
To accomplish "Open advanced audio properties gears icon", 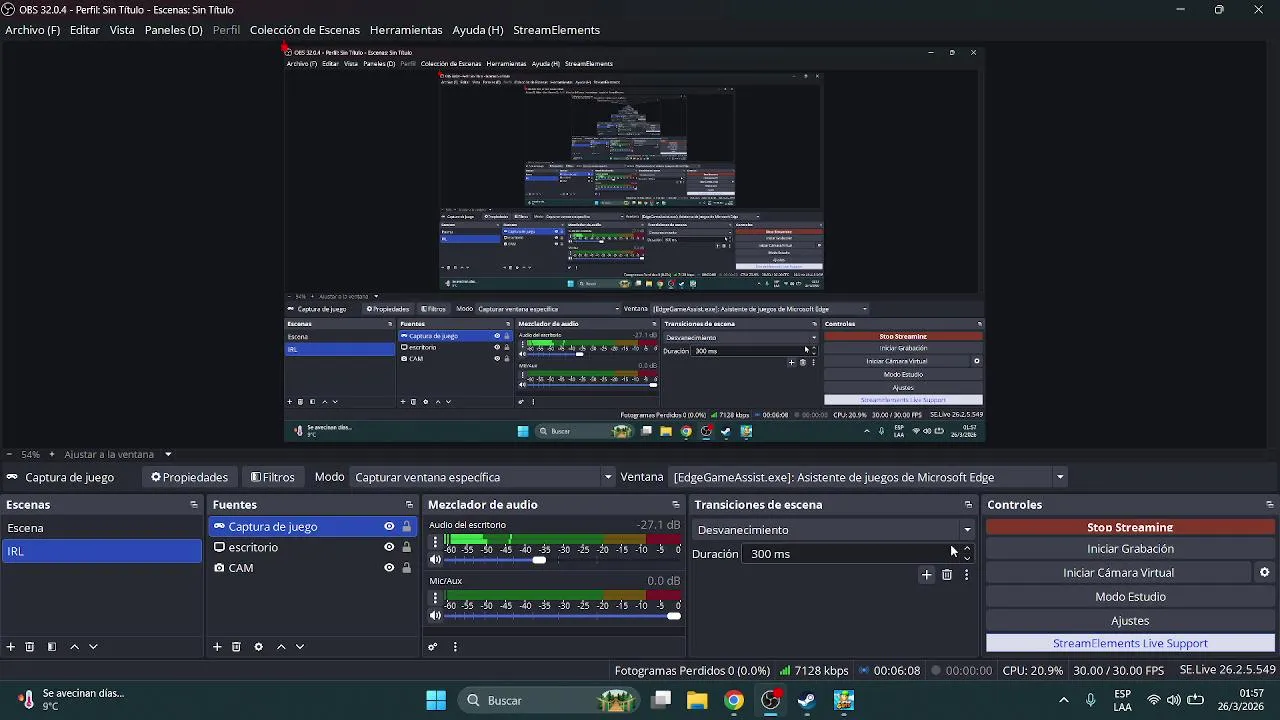I will pyautogui.click(x=433, y=647).
